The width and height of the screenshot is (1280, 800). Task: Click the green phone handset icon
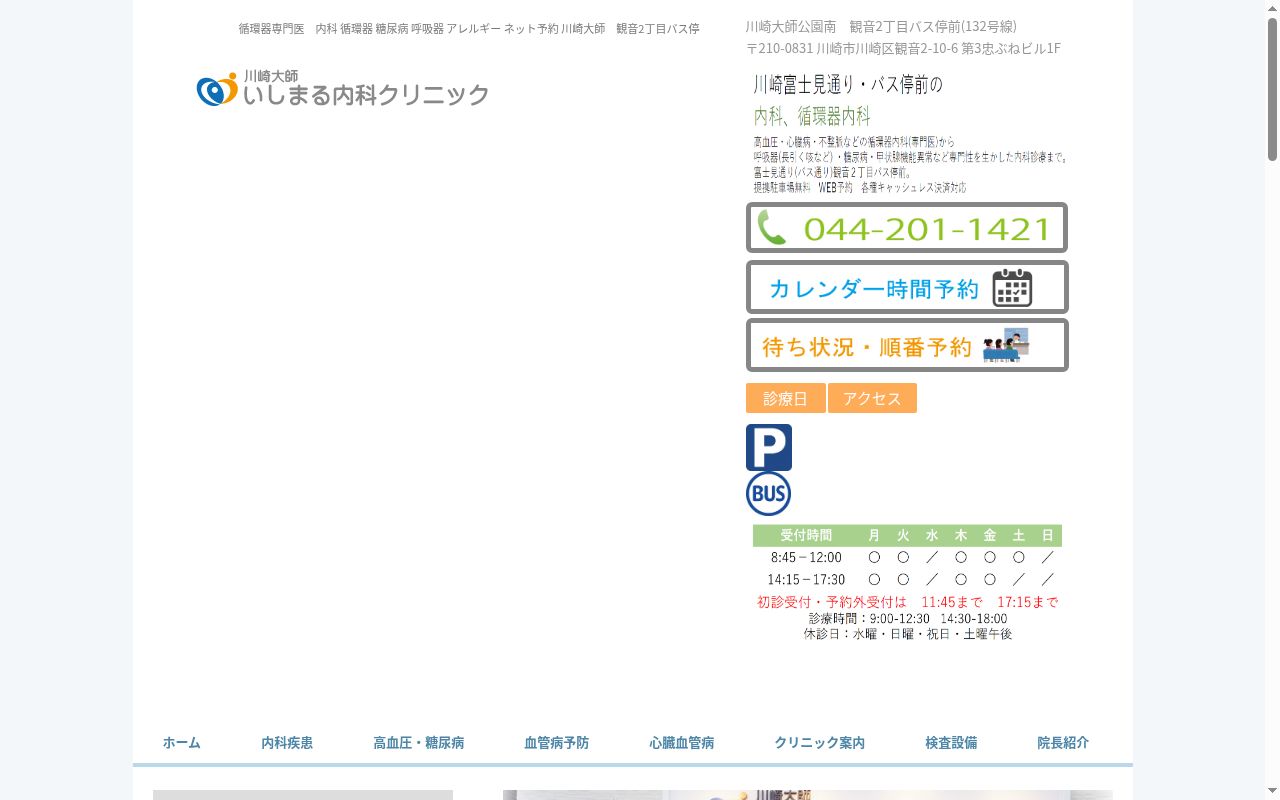pyautogui.click(x=772, y=228)
